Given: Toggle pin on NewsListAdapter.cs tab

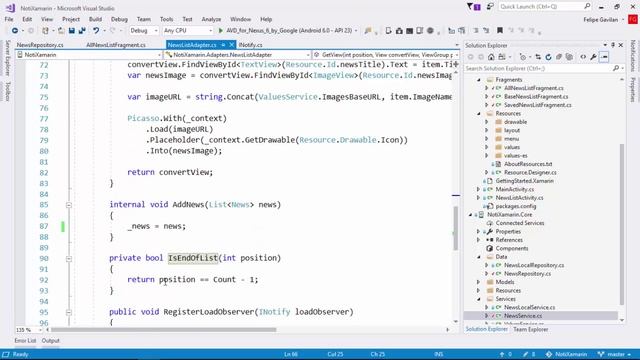Looking at the screenshot, I should point(223,45).
